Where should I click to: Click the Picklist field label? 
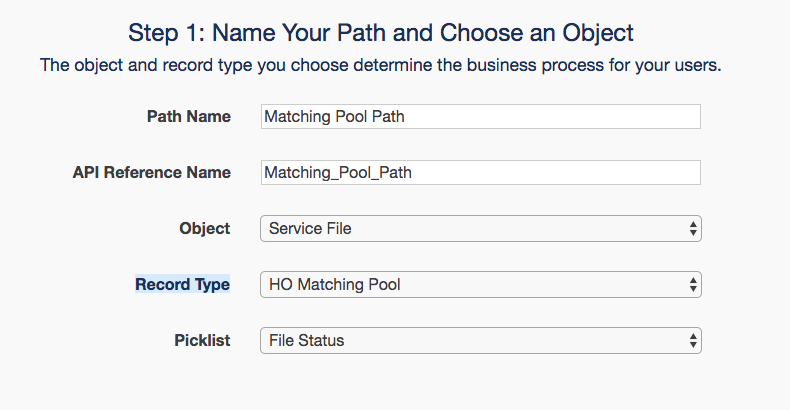click(202, 341)
